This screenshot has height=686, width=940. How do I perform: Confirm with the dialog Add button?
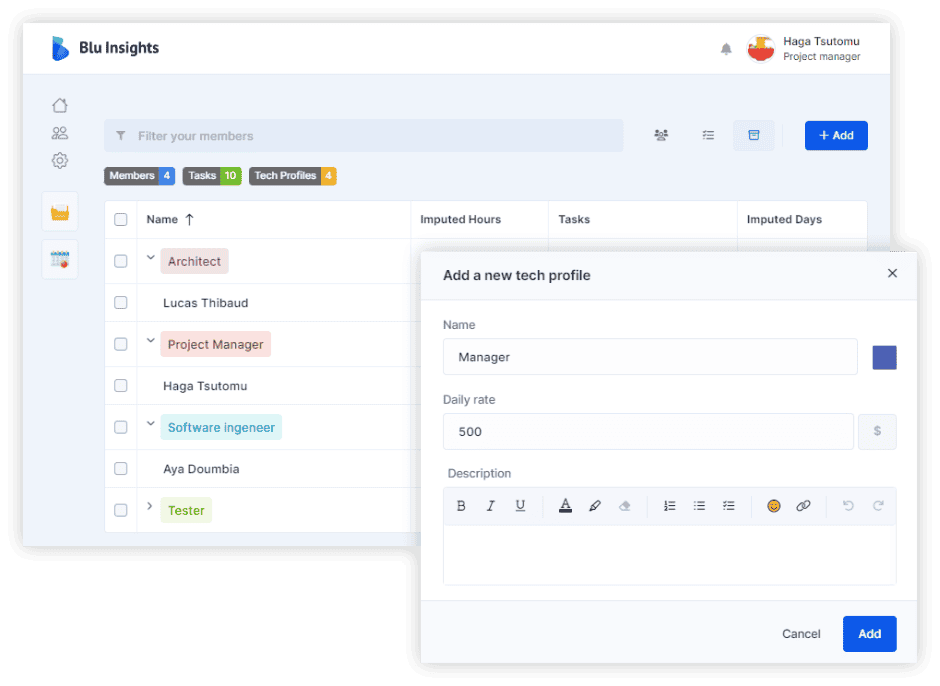pyautogui.click(x=869, y=634)
